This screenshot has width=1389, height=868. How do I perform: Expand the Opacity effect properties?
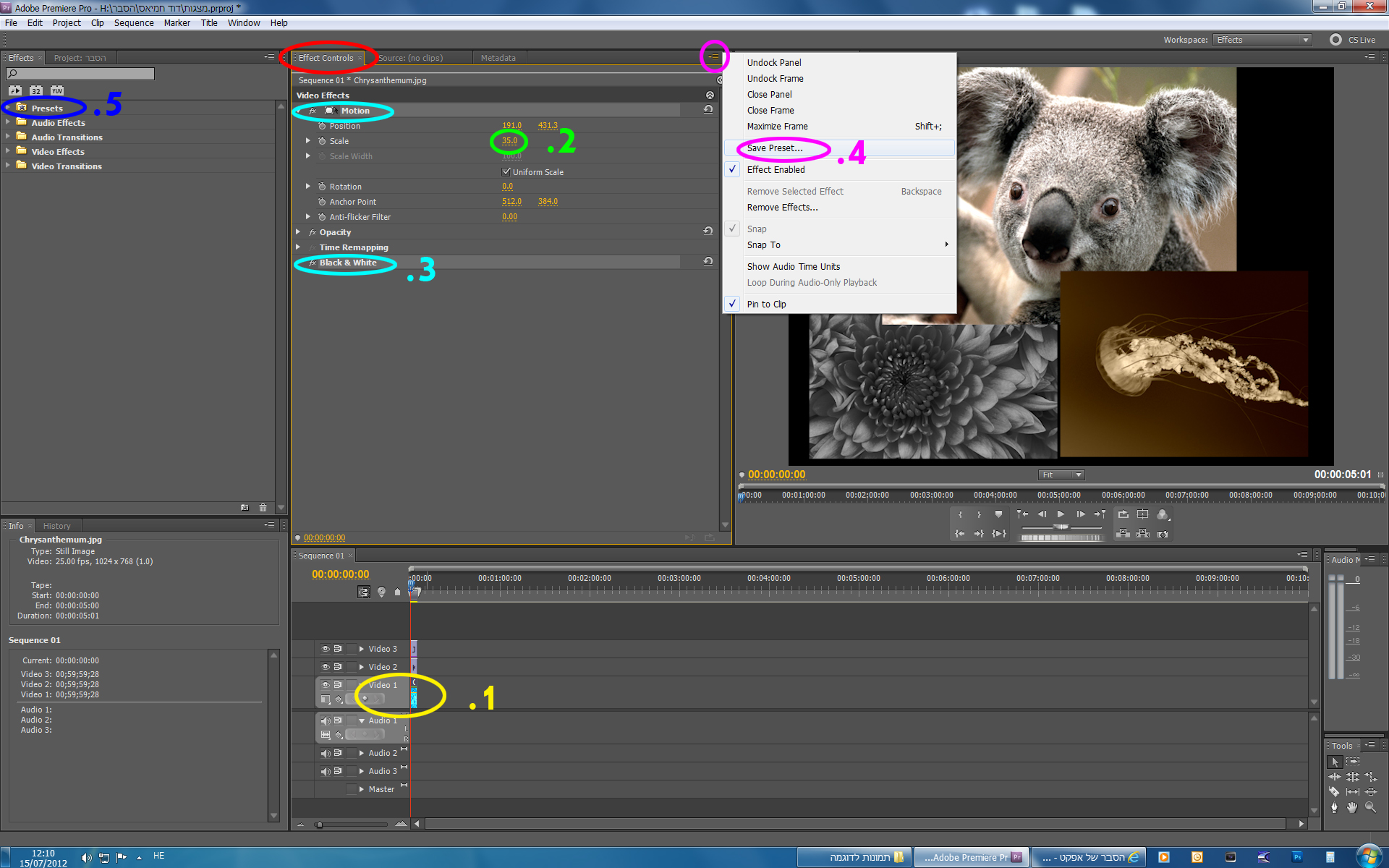pos(298,232)
